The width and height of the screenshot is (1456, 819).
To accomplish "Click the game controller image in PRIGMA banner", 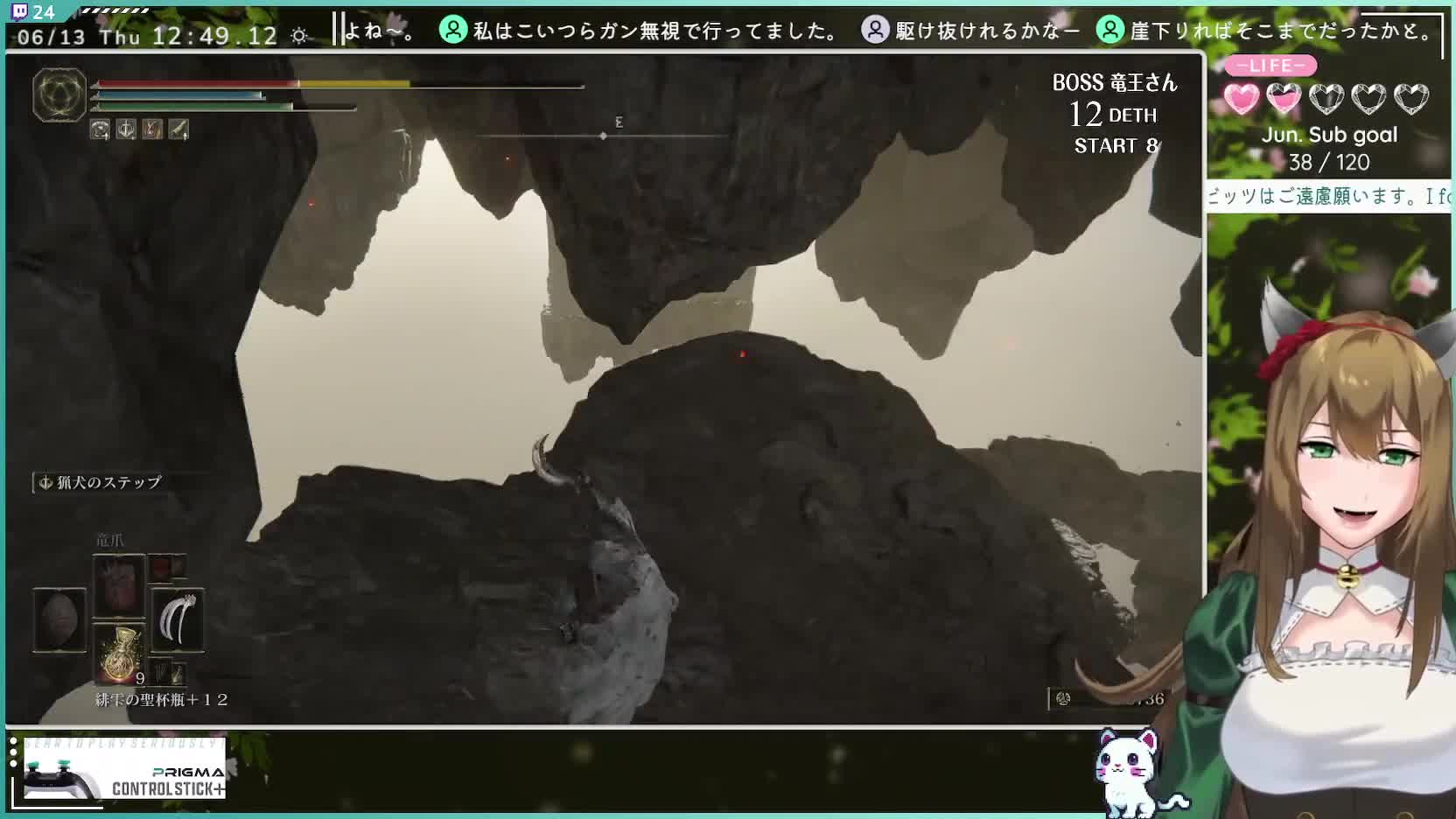I will point(63,779).
